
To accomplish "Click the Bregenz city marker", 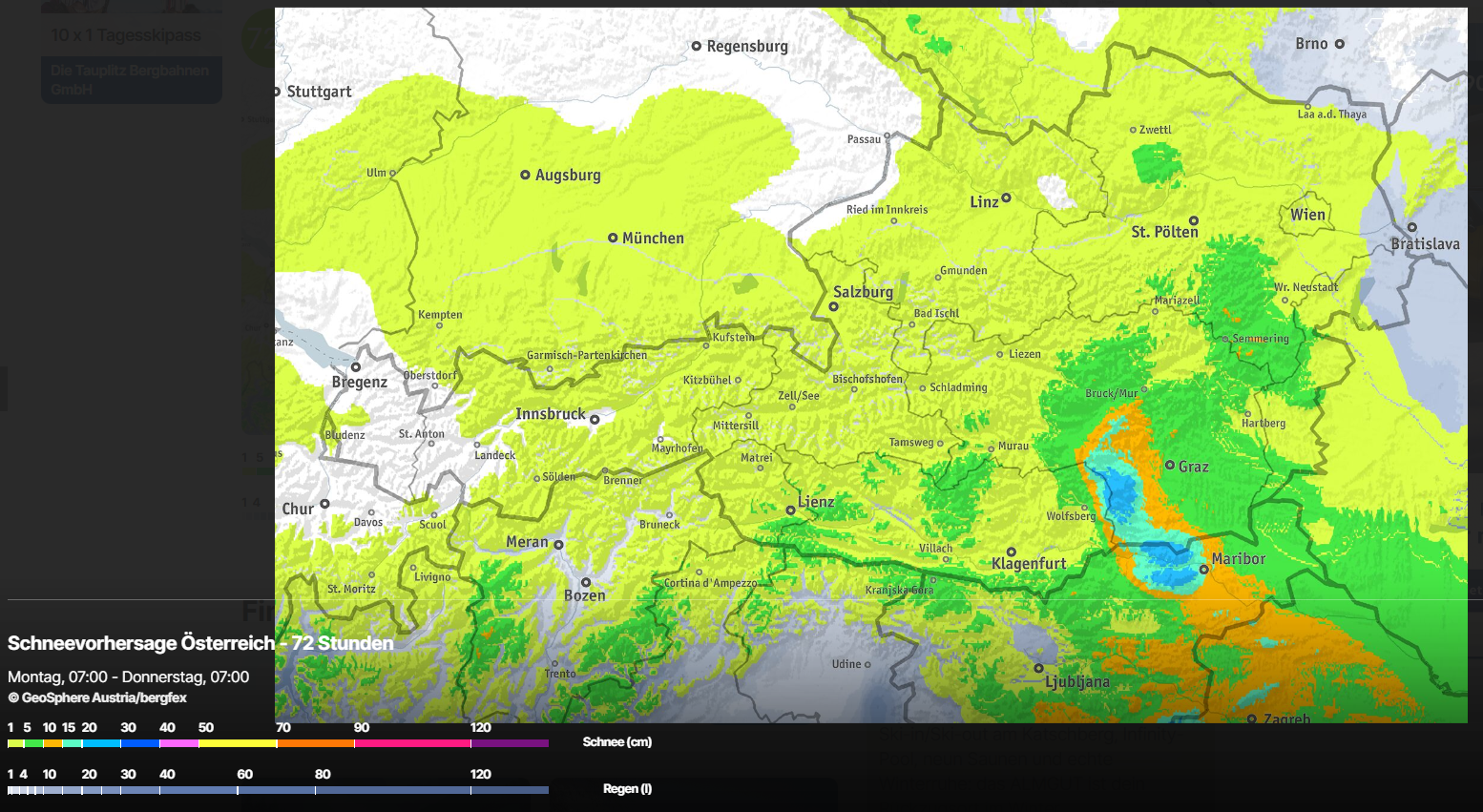I will click(355, 367).
